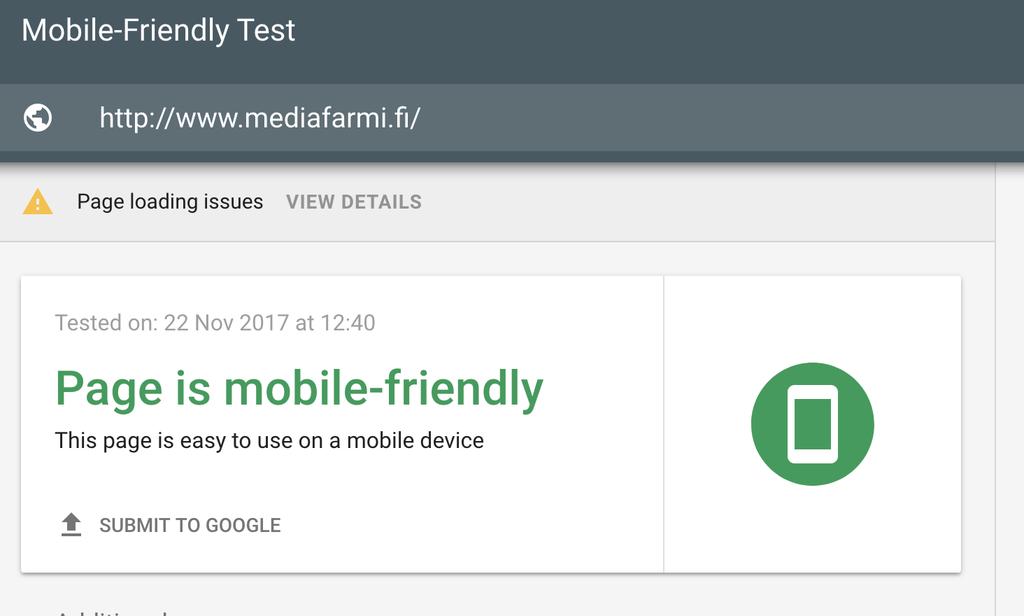The image size is (1024, 616).
Task: Click the white phone shape inside green circle
Action: [x=812, y=424]
